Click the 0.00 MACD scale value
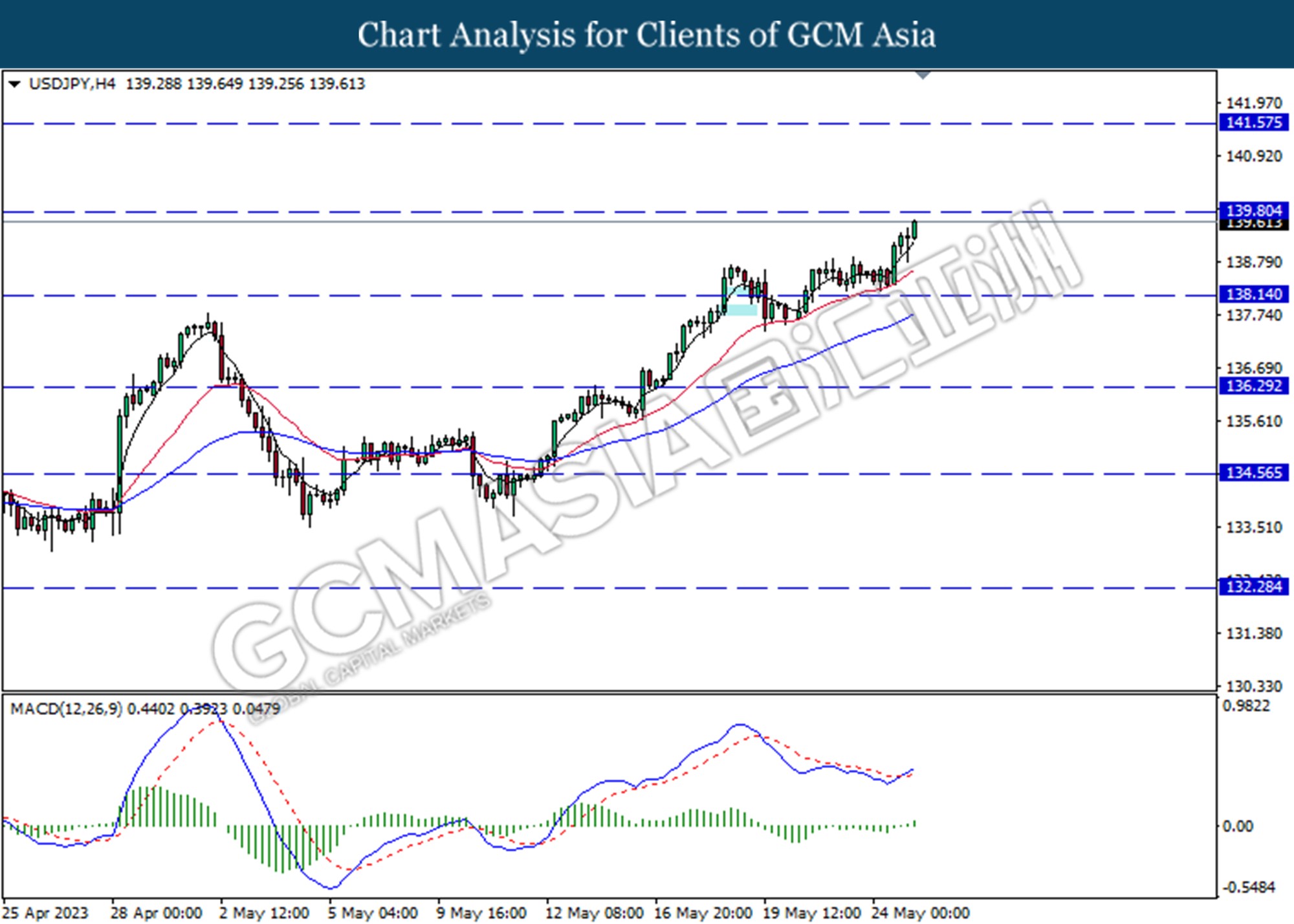1294x924 pixels. (x=1238, y=826)
